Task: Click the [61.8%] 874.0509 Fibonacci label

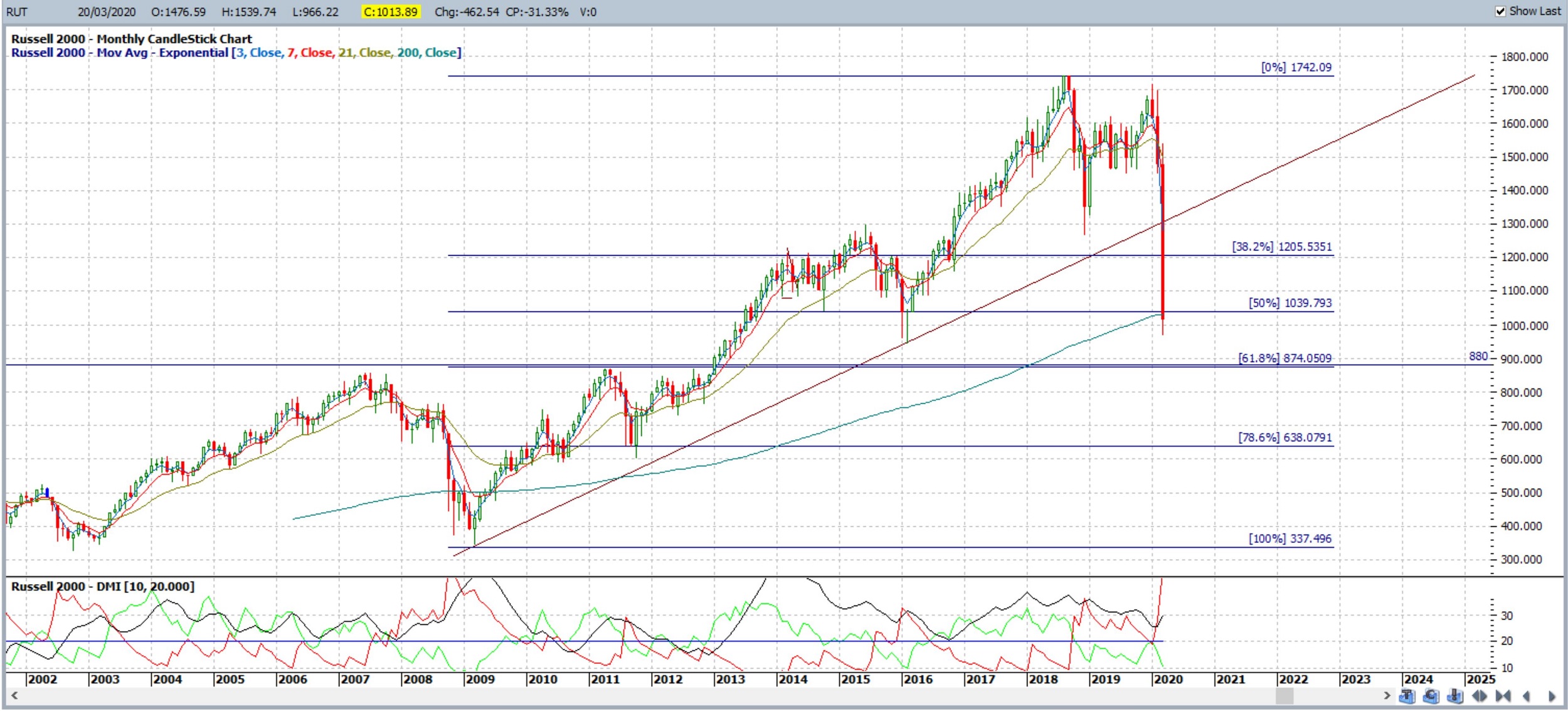Action: click(x=1285, y=358)
